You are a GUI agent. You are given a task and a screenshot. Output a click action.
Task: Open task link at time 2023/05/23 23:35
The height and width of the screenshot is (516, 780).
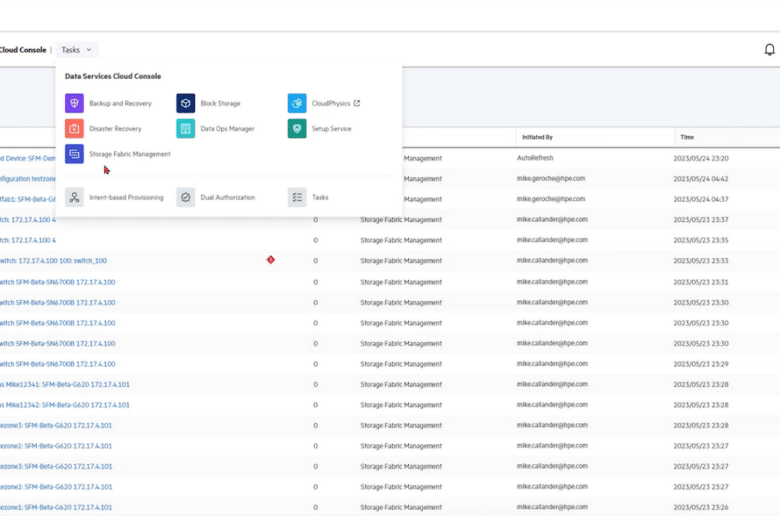pos(28,240)
